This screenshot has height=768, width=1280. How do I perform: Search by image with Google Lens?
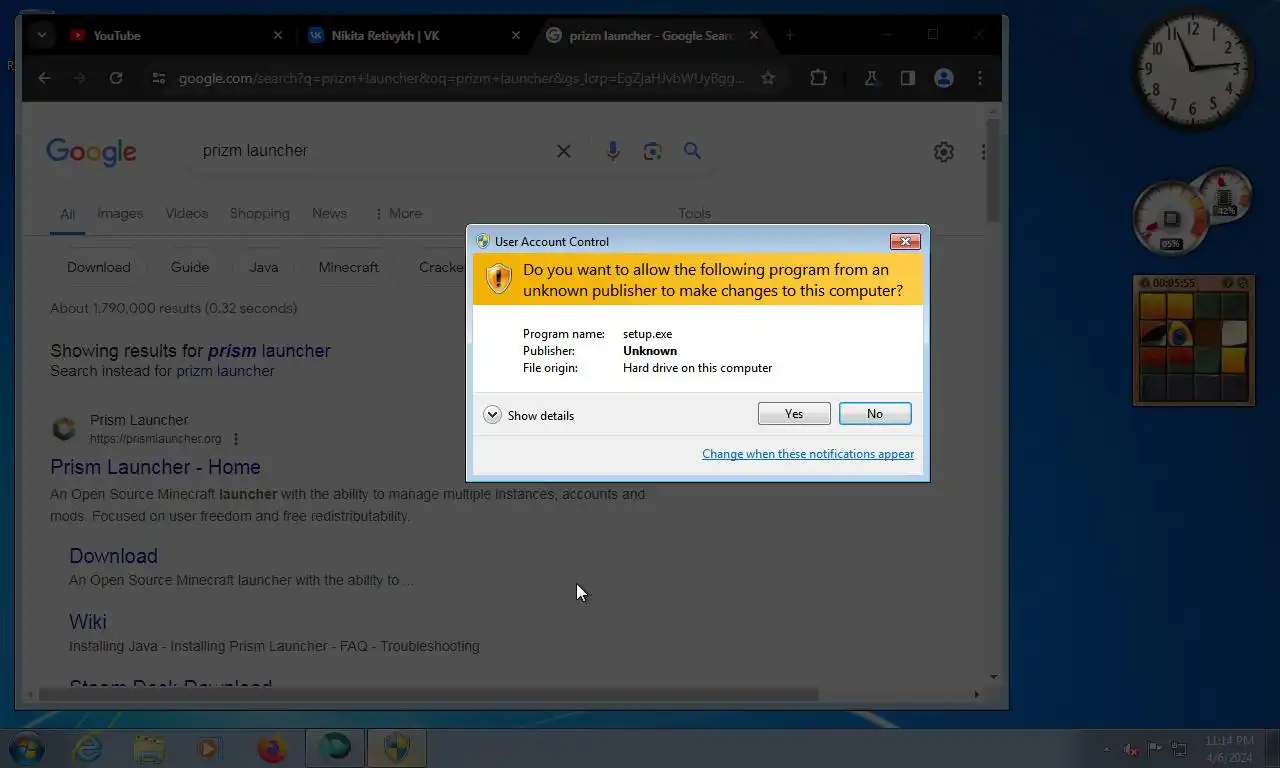653,151
